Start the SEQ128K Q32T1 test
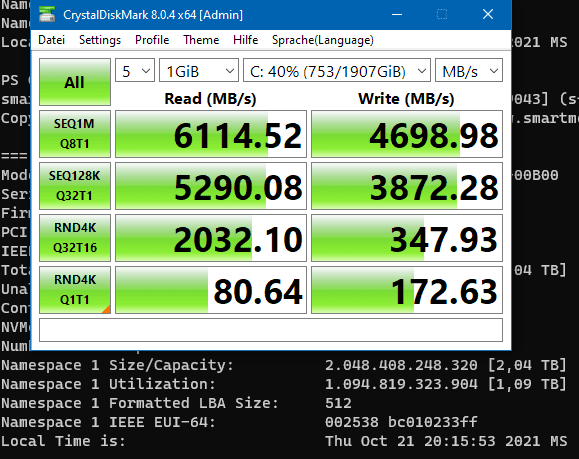The image size is (579, 459). tap(75, 186)
